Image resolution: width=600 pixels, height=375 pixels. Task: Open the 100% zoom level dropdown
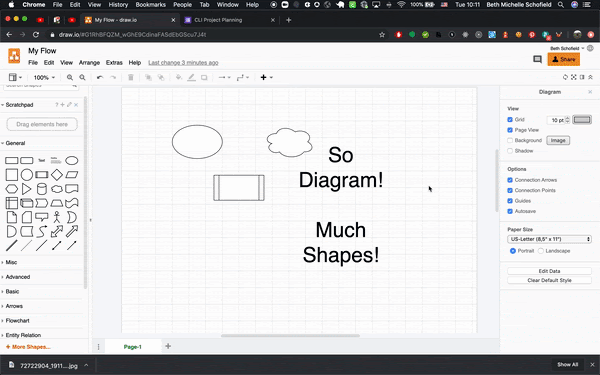[x=44, y=77]
